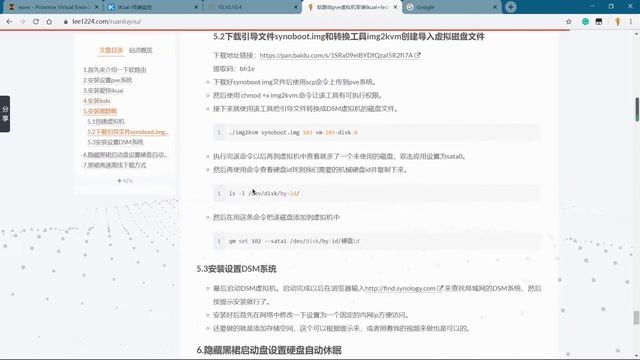Click the ls -l /dev/disk/by-id/ code line

pyautogui.click(x=377, y=193)
